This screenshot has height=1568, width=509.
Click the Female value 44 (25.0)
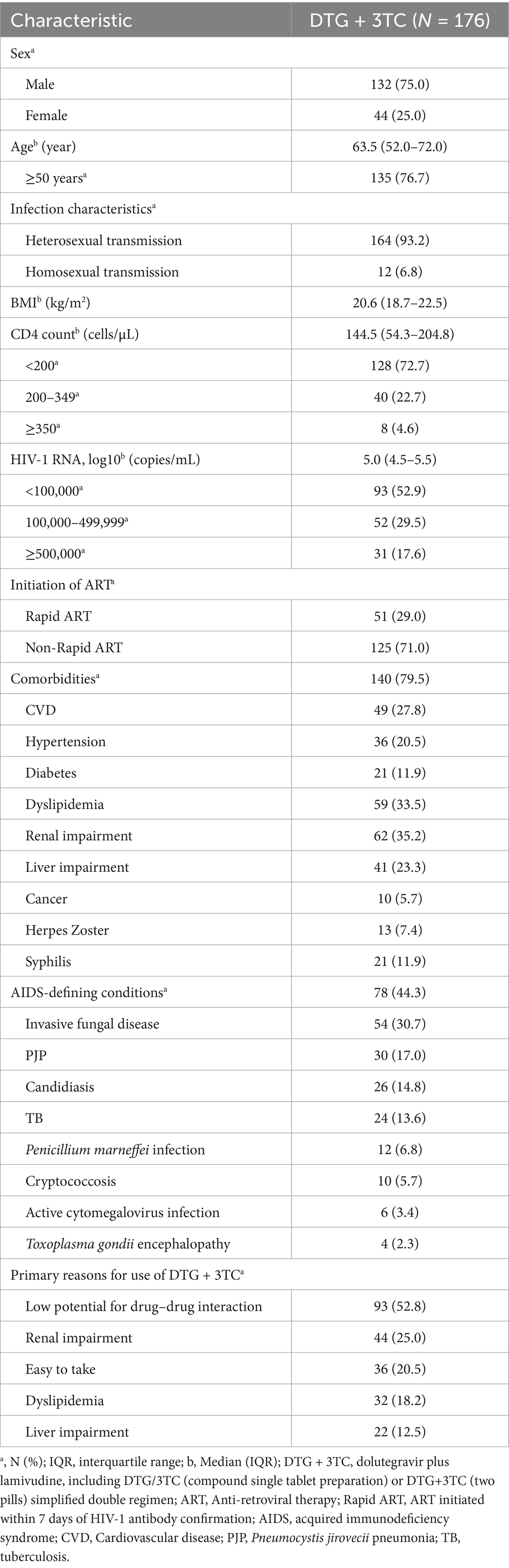click(x=400, y=115)
